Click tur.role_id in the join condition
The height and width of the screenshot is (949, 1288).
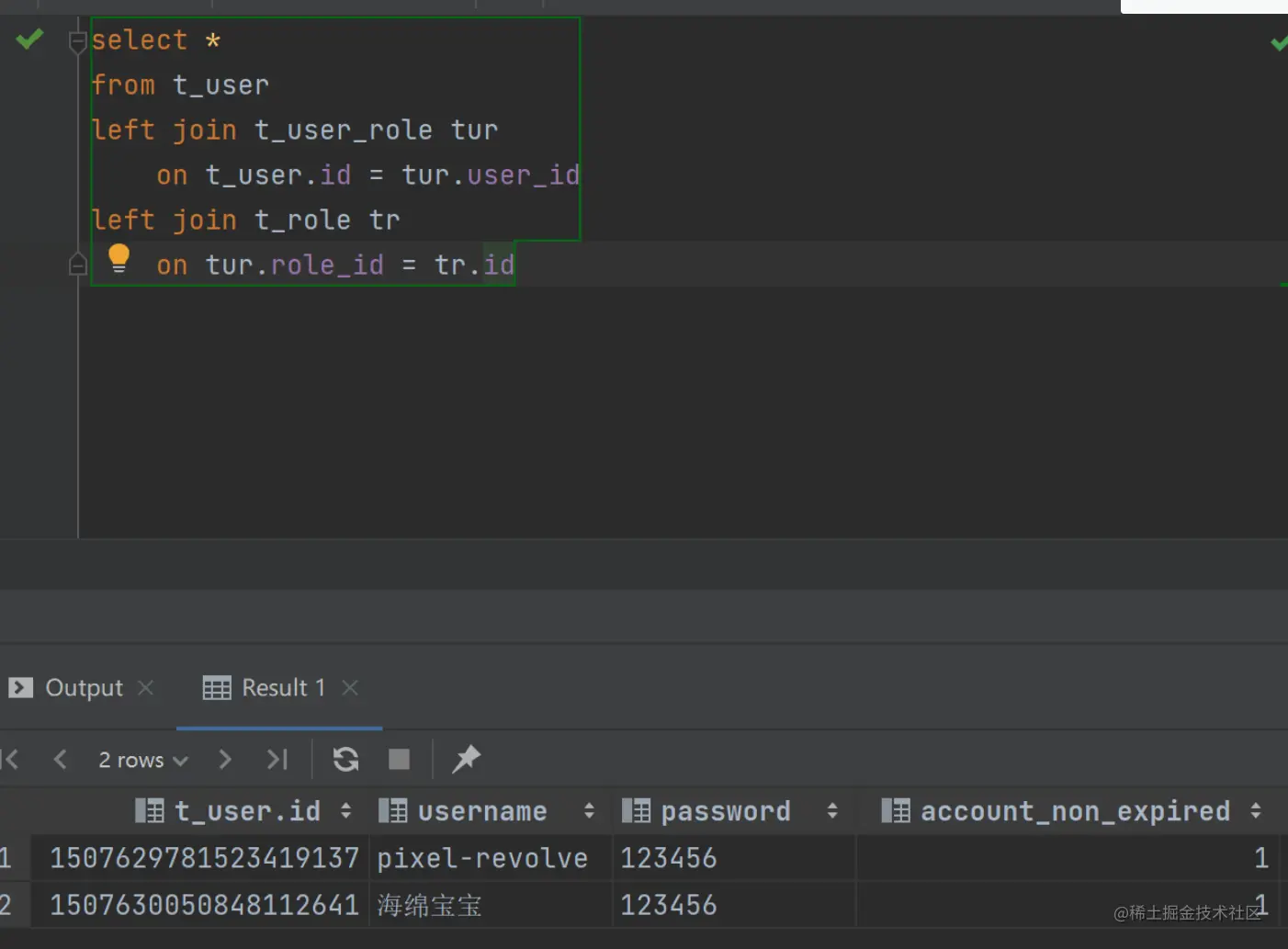point(294,265)
